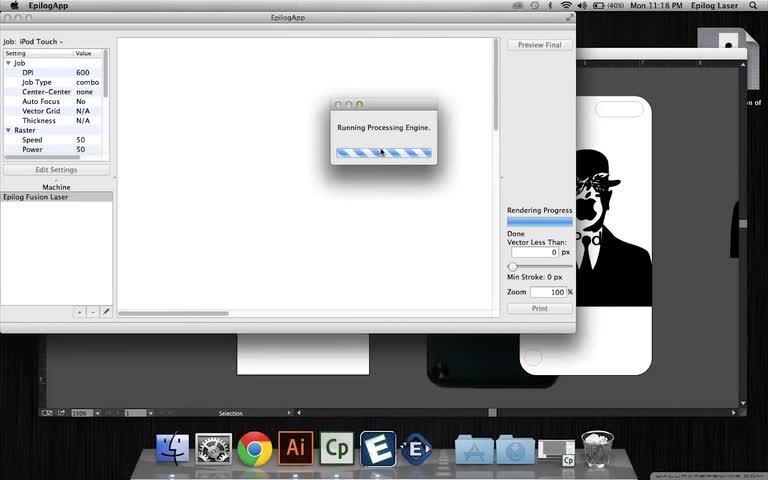The image size is (768, 480).
Task: Click the plus button to add a machine
Action: pos(79,312)
